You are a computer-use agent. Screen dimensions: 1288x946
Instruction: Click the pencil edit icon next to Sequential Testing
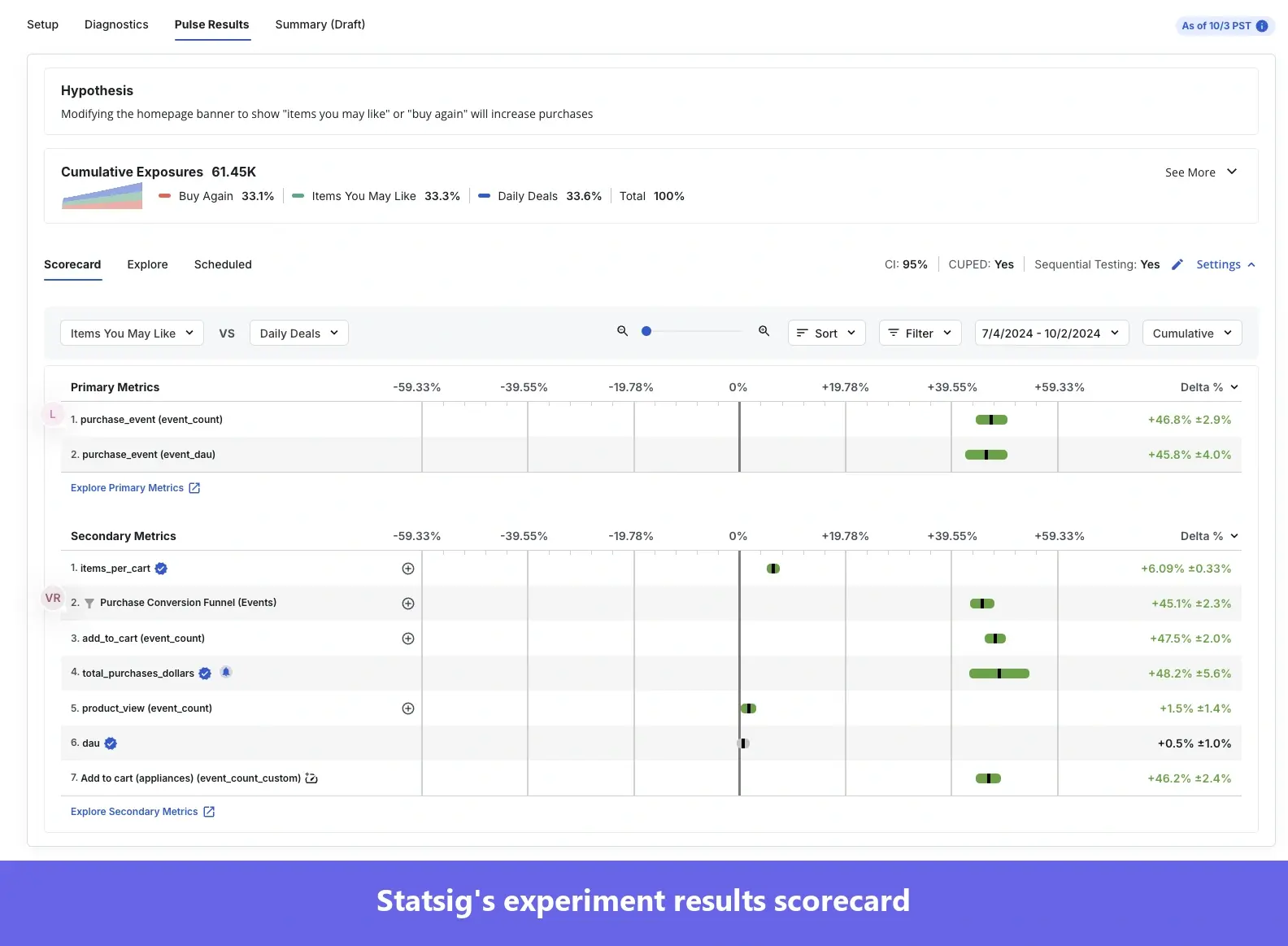click(1177, 264)
